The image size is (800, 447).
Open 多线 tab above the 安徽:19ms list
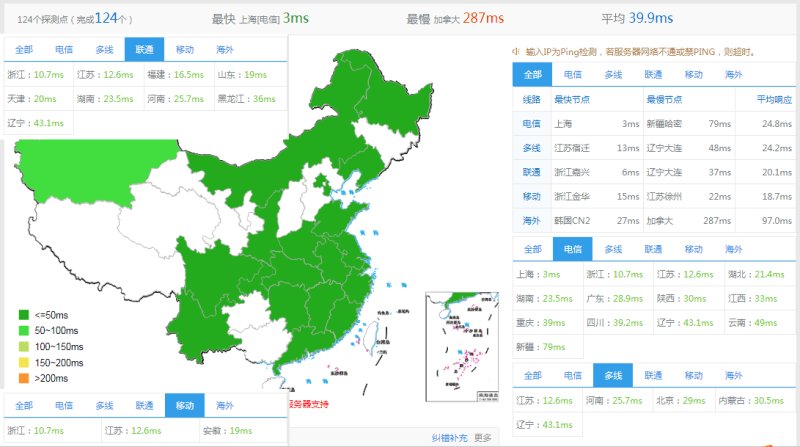[104, 406]
